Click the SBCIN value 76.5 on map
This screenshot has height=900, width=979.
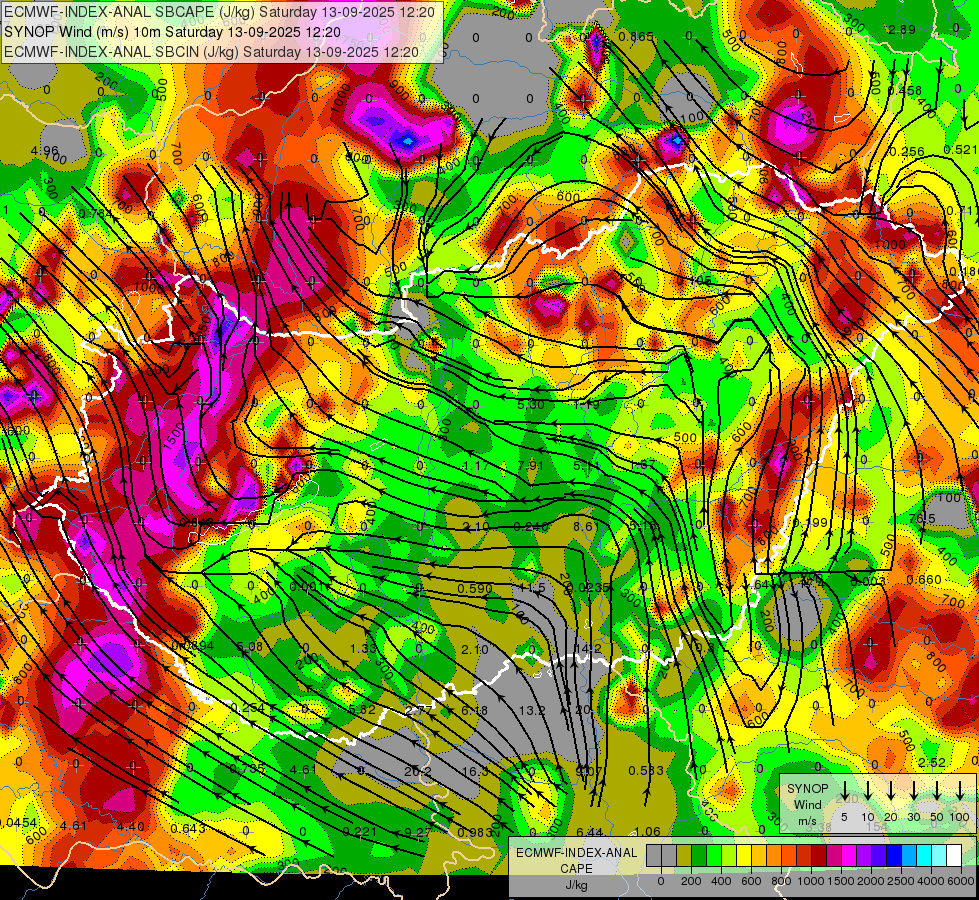pyautogui.click(x=922, y=519)
